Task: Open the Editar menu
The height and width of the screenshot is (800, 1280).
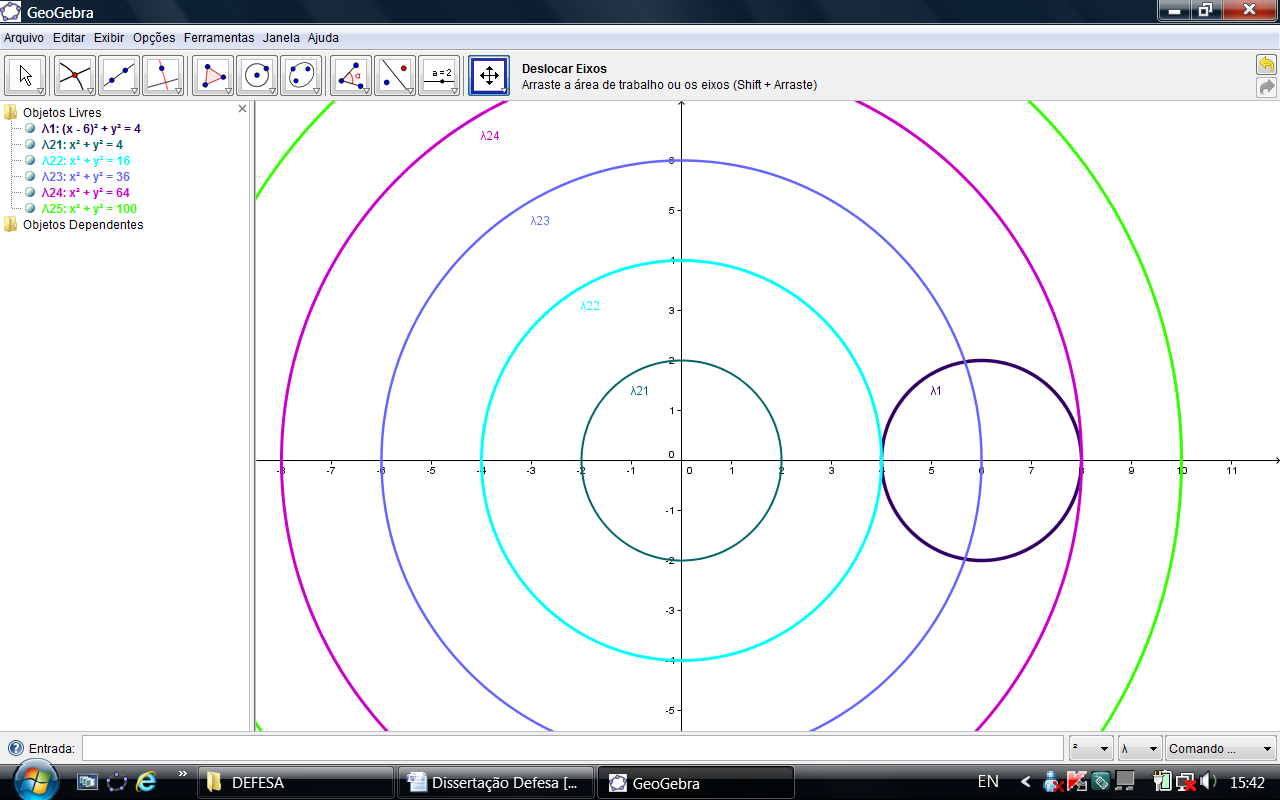Action: click(x=69, y=38)
